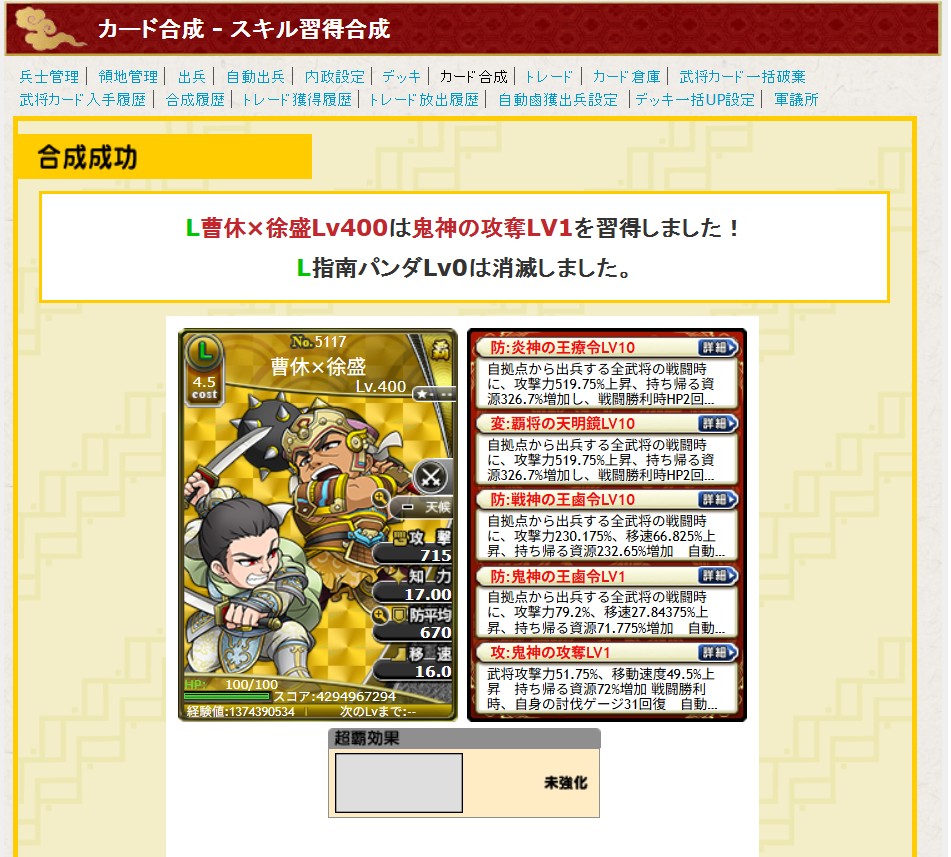The height and width of the screenshot is (857, 951).
Task: Open the カード倉庫 page
Action: (626, 76)
